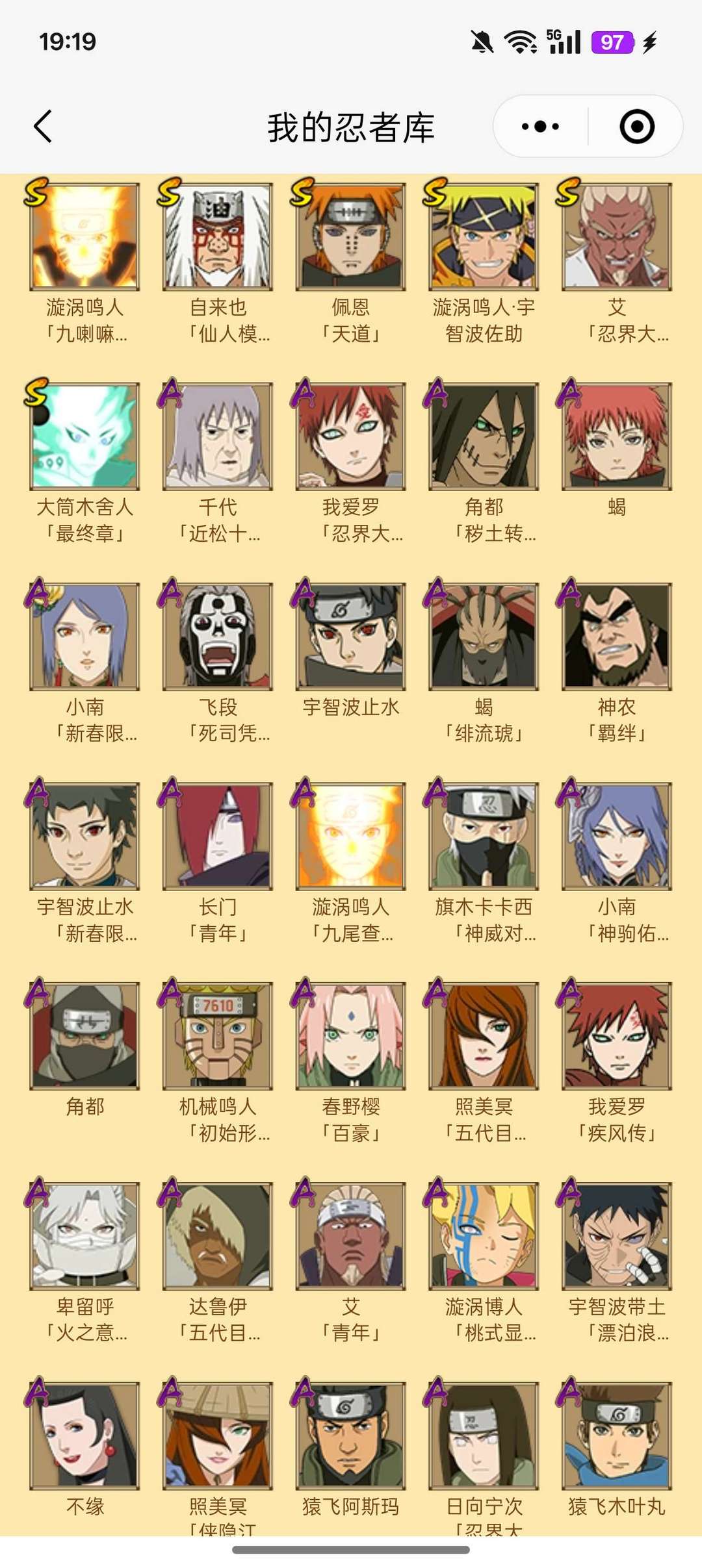The image size is (702, 1568).
Task: Select 机械鸣人「初始形…」portrait
Action: [218, 1036]
